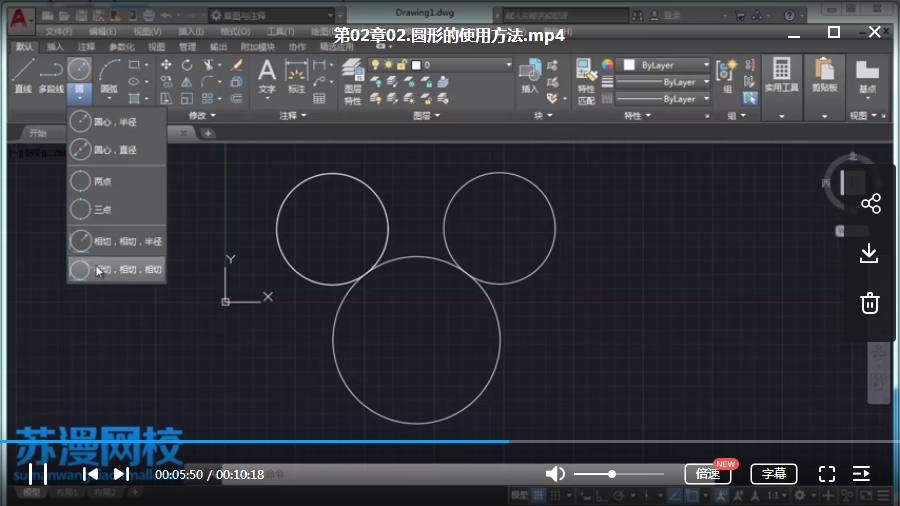The height and width of the screenshot is (506, 900).
Task: Click the Erase tool icon
Action: (x=236, y=65)
